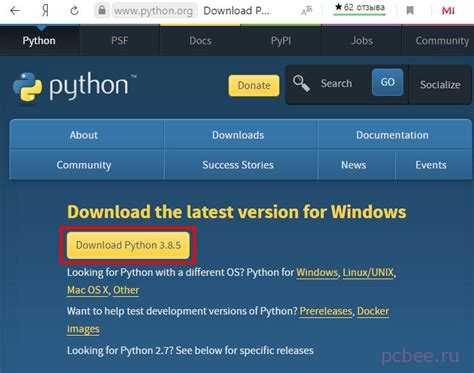Open the Socialize menu
The height and width of the screenshot is (373, 474).
pos(440,85)
